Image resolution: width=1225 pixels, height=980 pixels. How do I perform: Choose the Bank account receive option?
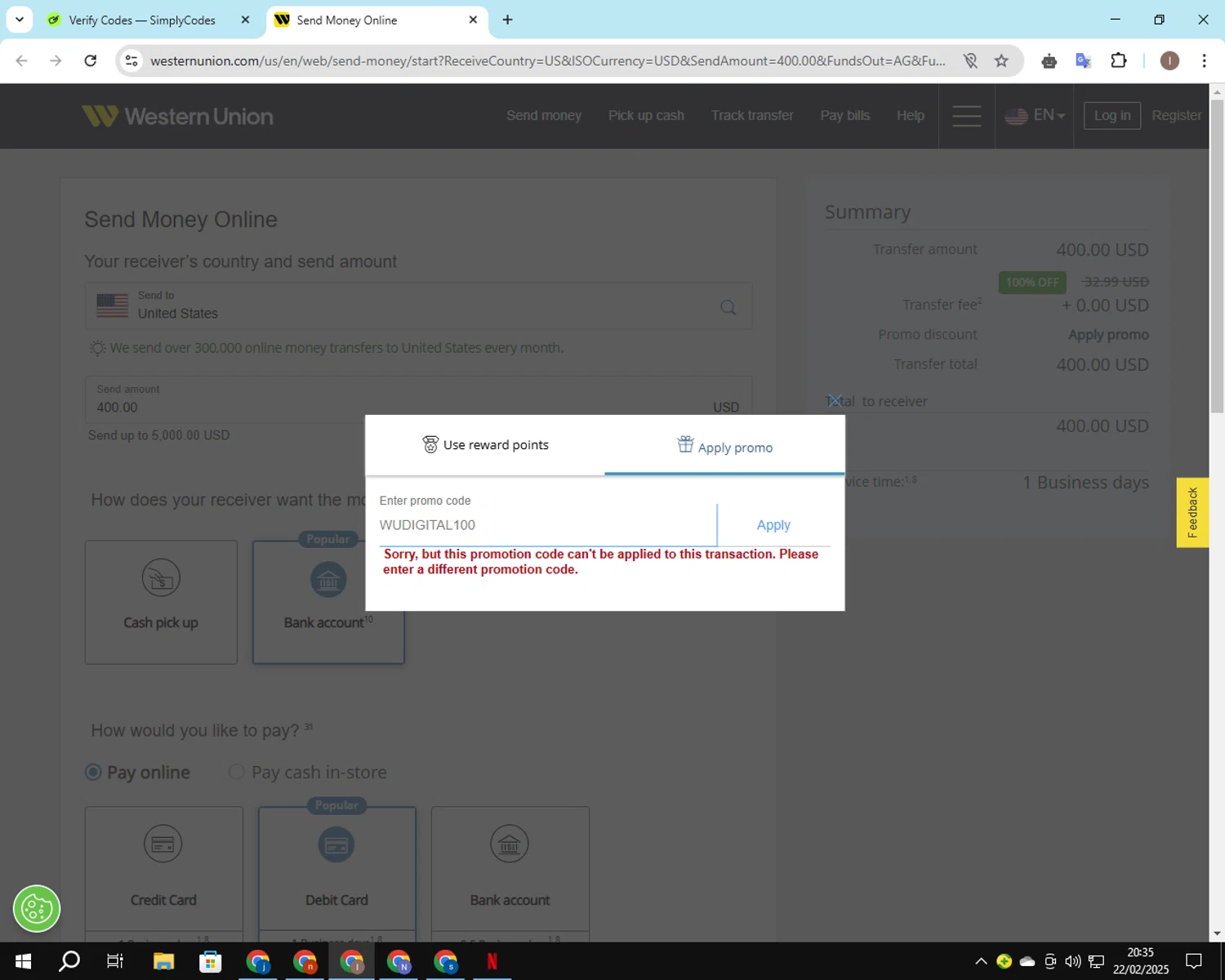[328, 602]
